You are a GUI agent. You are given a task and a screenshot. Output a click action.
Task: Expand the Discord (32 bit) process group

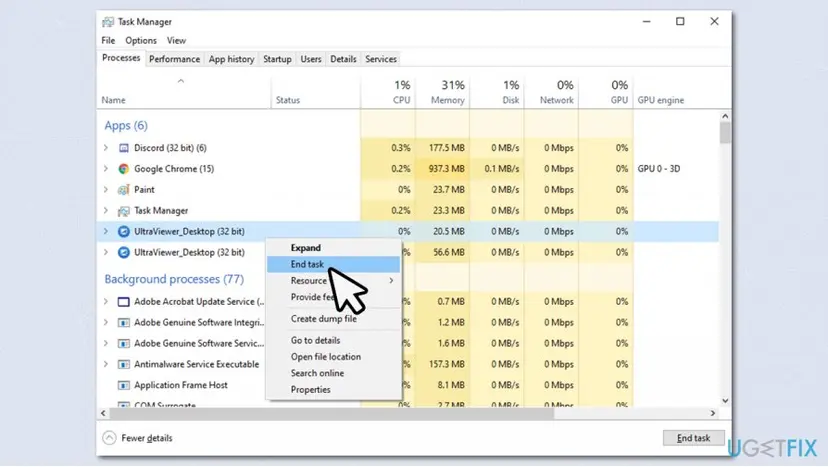tap(106, 148)
